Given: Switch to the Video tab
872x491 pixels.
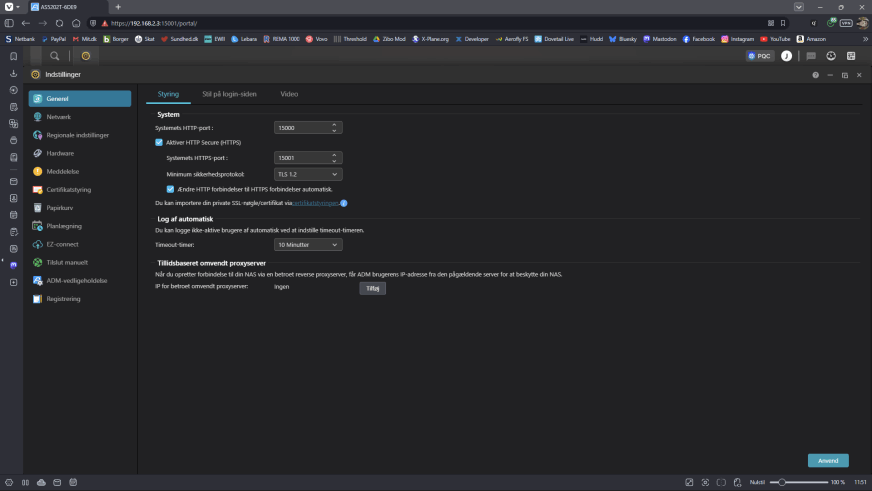Looking at the screenshot, I should [x=288, y=94].
